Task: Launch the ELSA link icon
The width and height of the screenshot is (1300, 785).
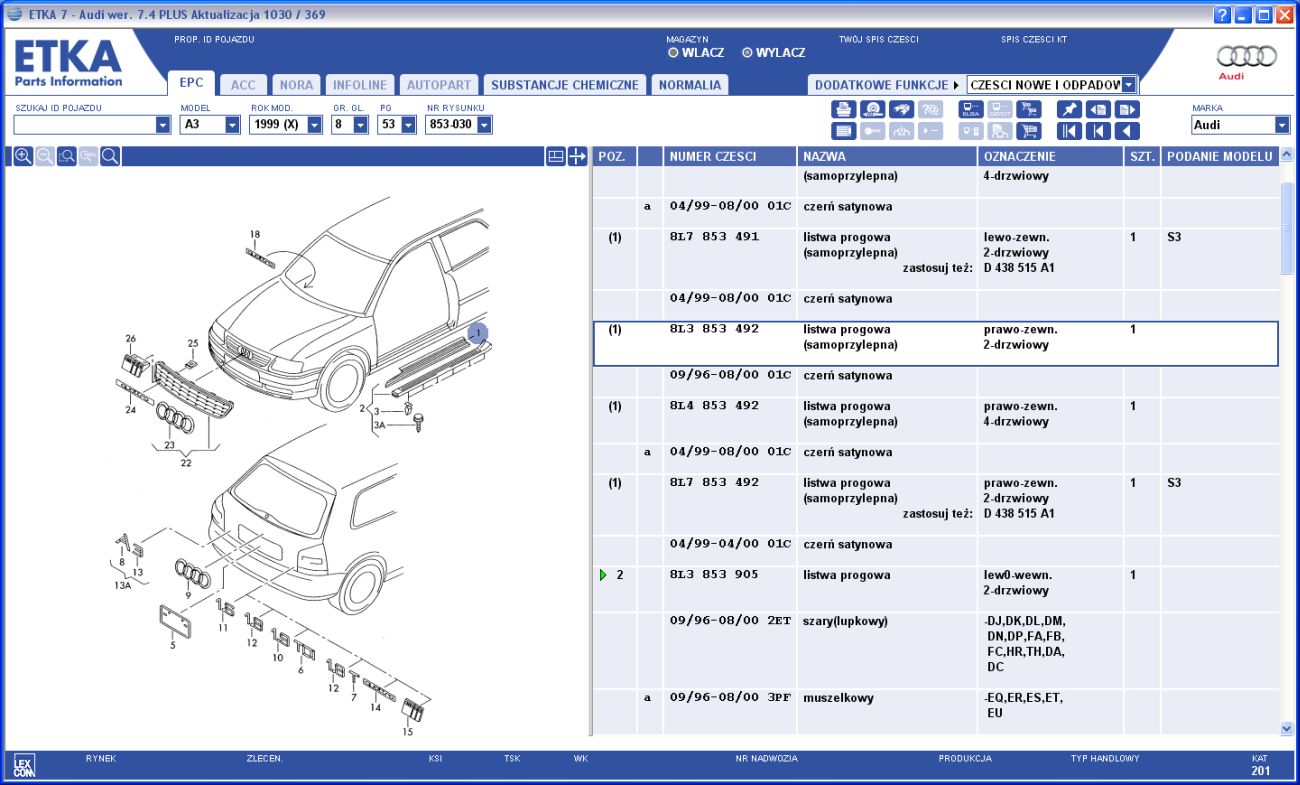Action: tap(971, 109)
